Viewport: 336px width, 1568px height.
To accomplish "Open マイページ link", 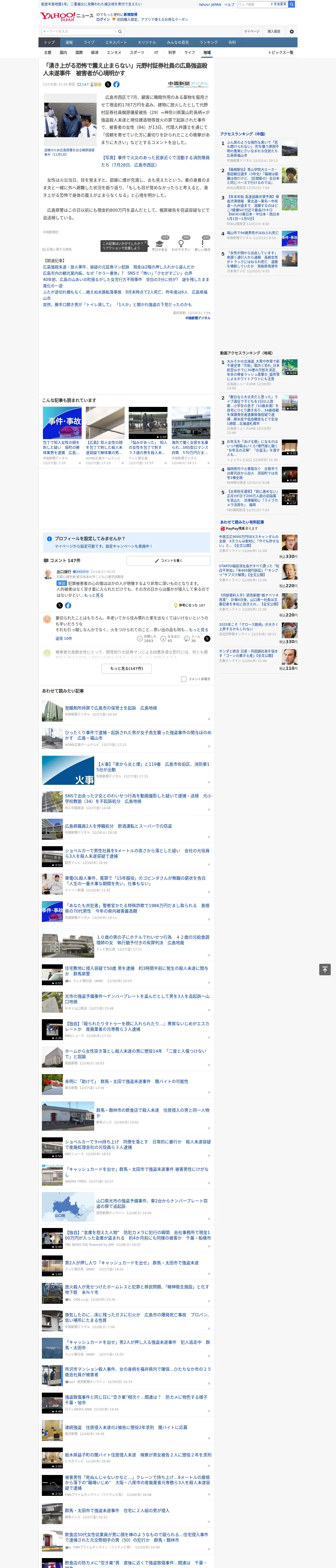I will pyautogui.click(x=251, y=32).
